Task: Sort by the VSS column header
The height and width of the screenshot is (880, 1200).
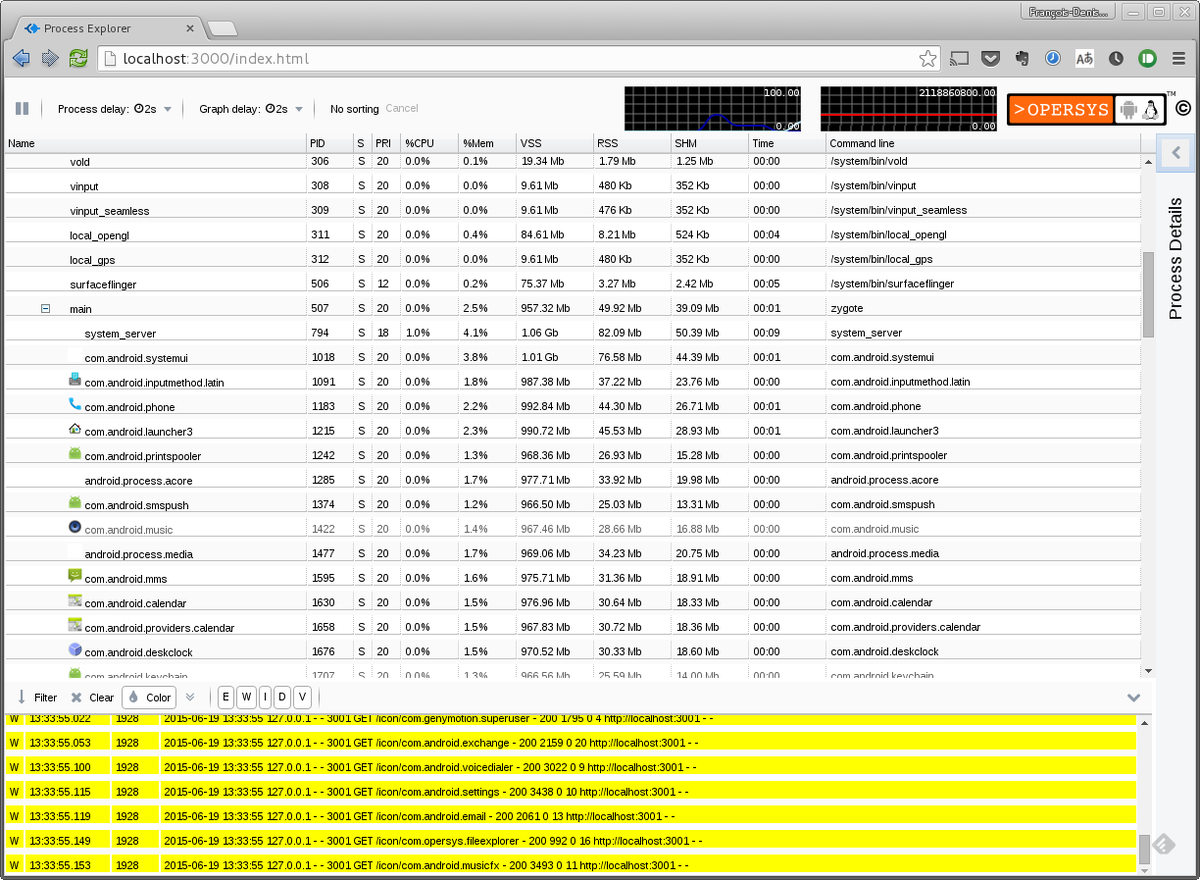Action: (x=555, y=144)
